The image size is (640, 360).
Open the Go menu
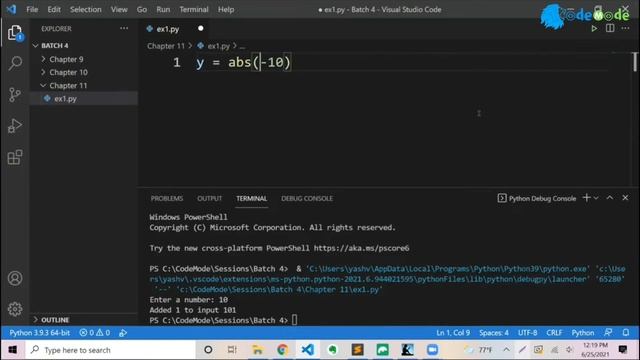[142, 9]
